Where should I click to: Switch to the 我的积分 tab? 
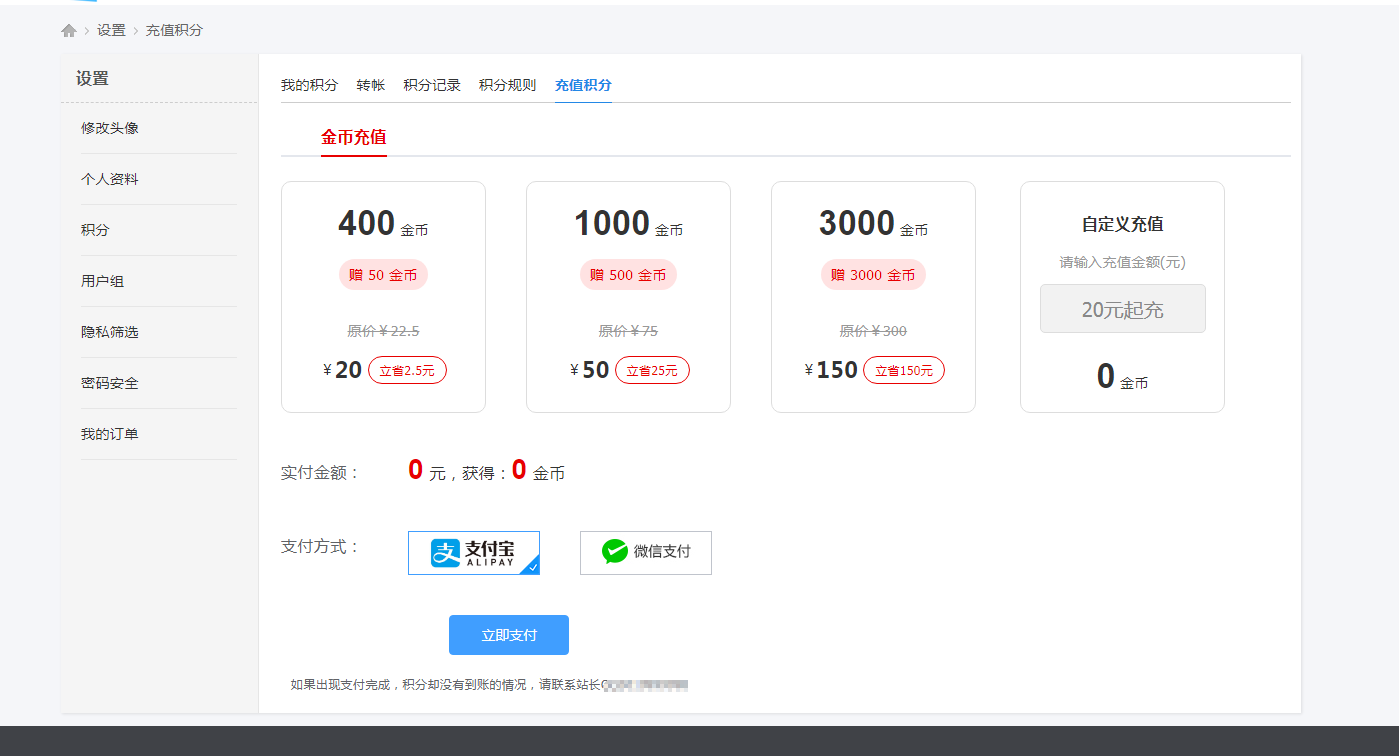point(309,85)
